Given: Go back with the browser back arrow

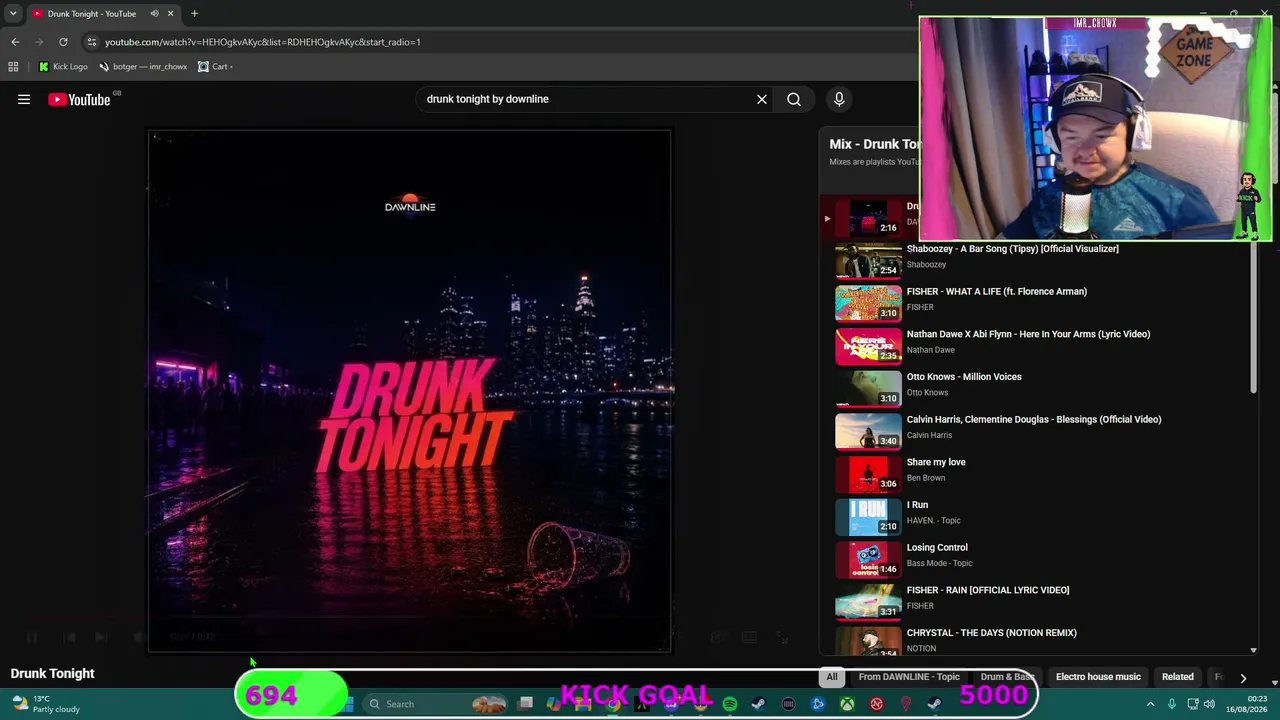Looking at the screenshot, I should [x=15, y=42].
